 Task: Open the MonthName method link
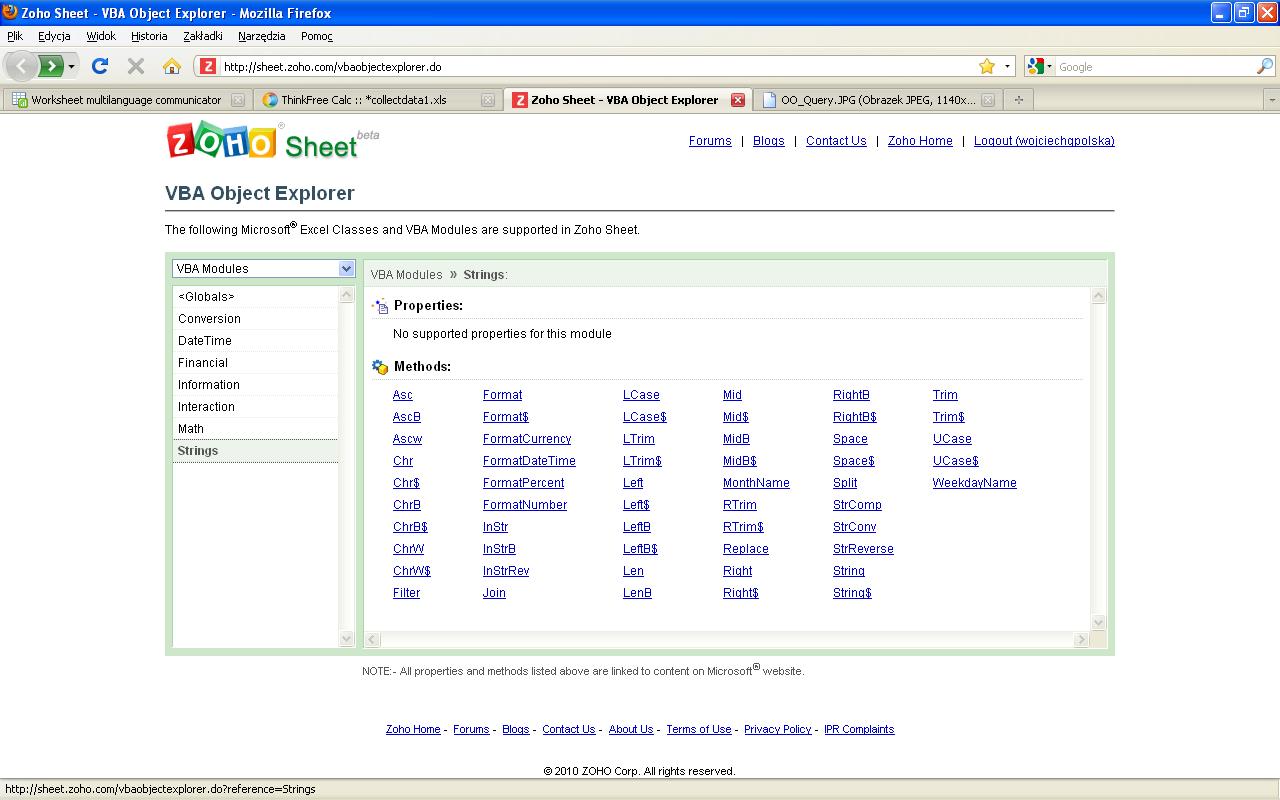(756, 483)
